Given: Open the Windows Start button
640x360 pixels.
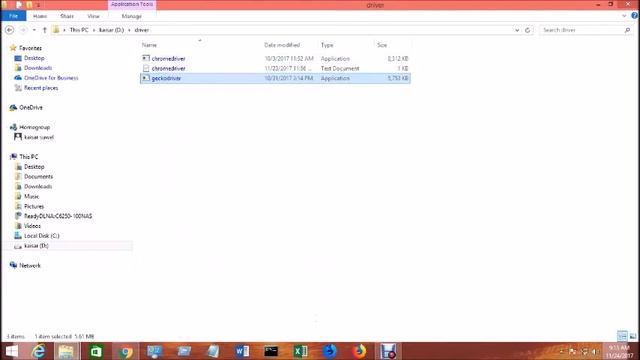Looking at the screenshot, I should coord(12,351).
